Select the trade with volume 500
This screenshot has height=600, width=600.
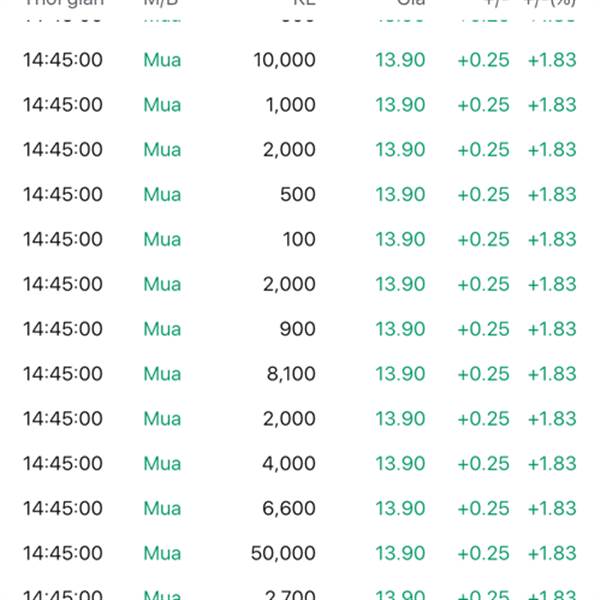[x=300, y=194]
